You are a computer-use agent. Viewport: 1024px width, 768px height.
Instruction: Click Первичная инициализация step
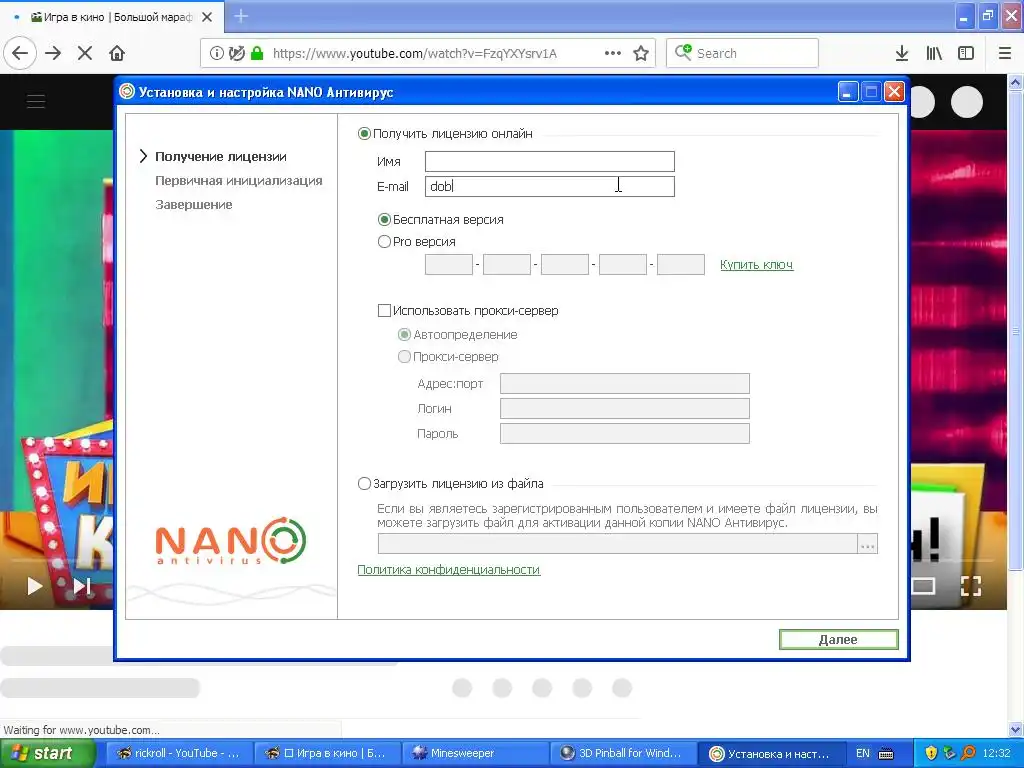pyautogui.click(x=239, y=181)
